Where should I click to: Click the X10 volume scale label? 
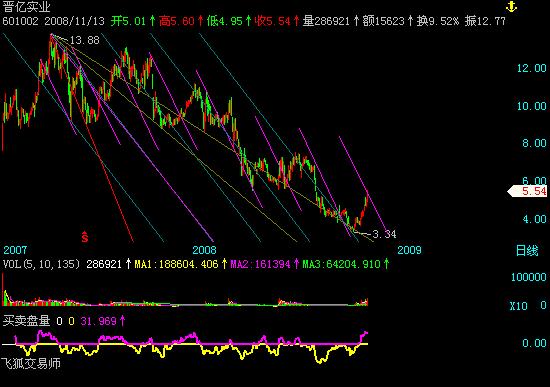(x=518, y=306)
